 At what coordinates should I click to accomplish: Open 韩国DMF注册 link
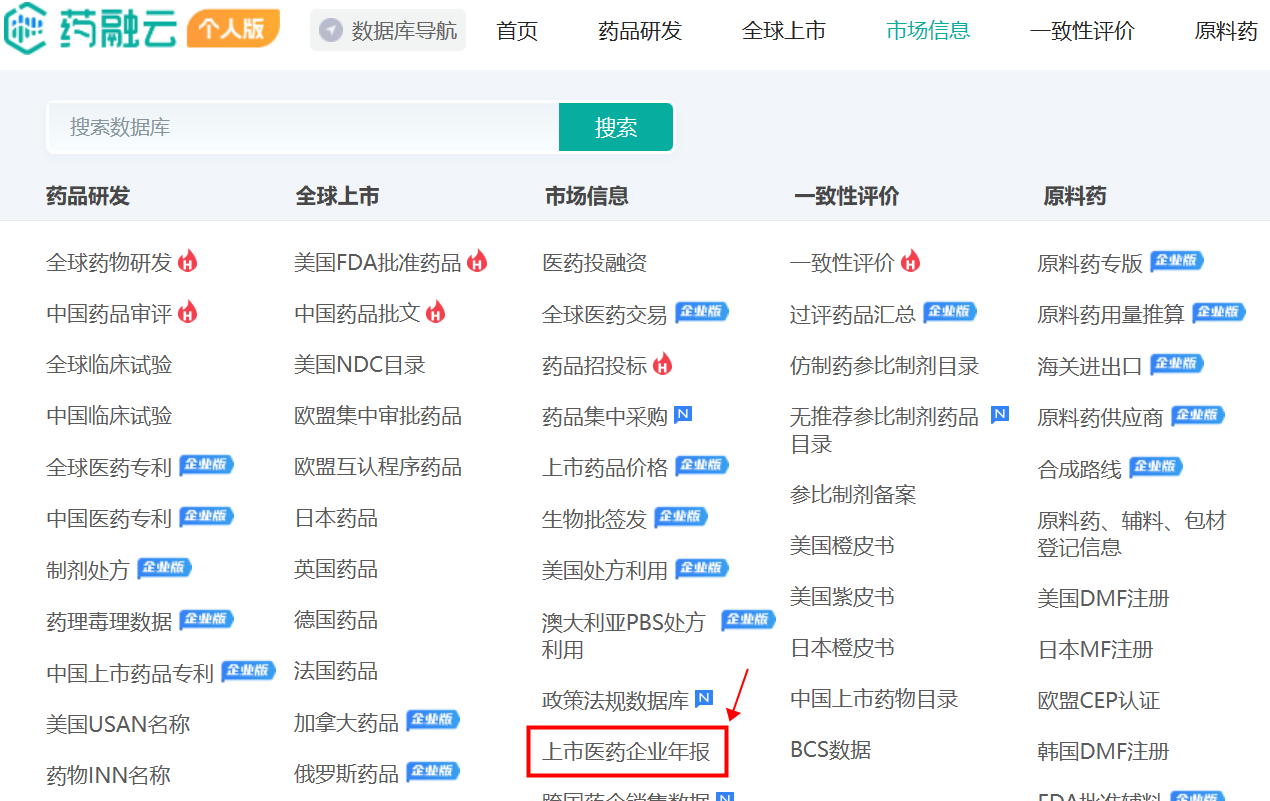tap(1103, 752)
